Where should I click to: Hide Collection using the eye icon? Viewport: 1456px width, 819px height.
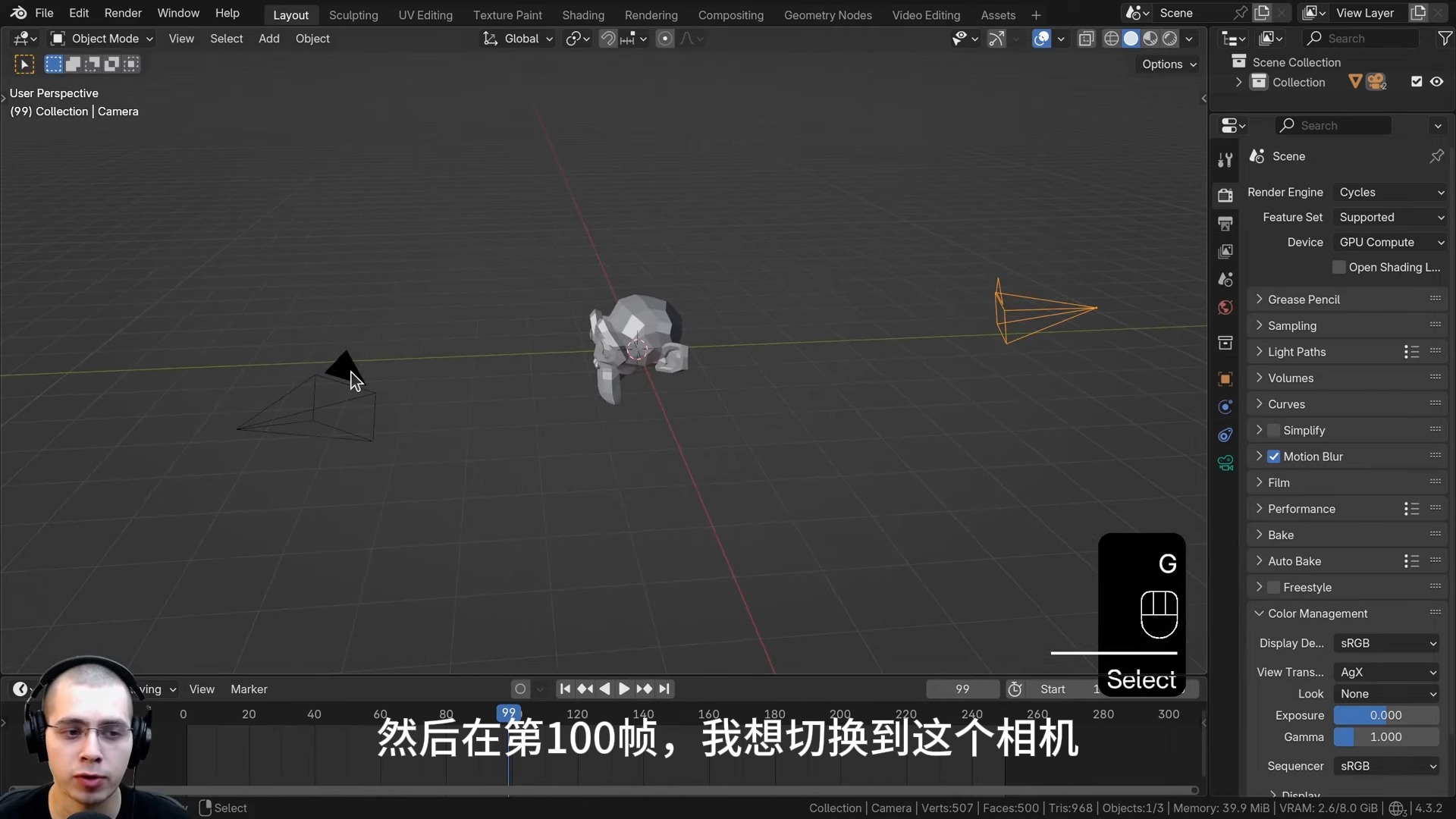(x=1436, y=82)
